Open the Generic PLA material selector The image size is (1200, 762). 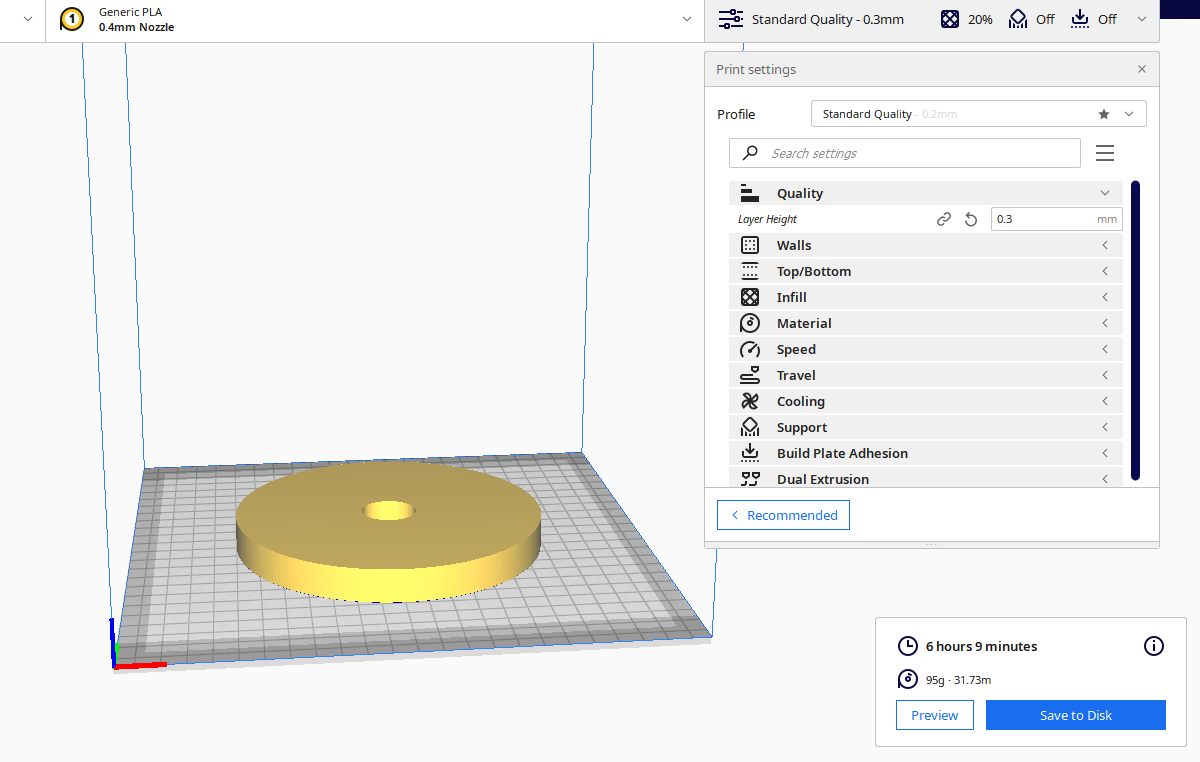[375, 20]
